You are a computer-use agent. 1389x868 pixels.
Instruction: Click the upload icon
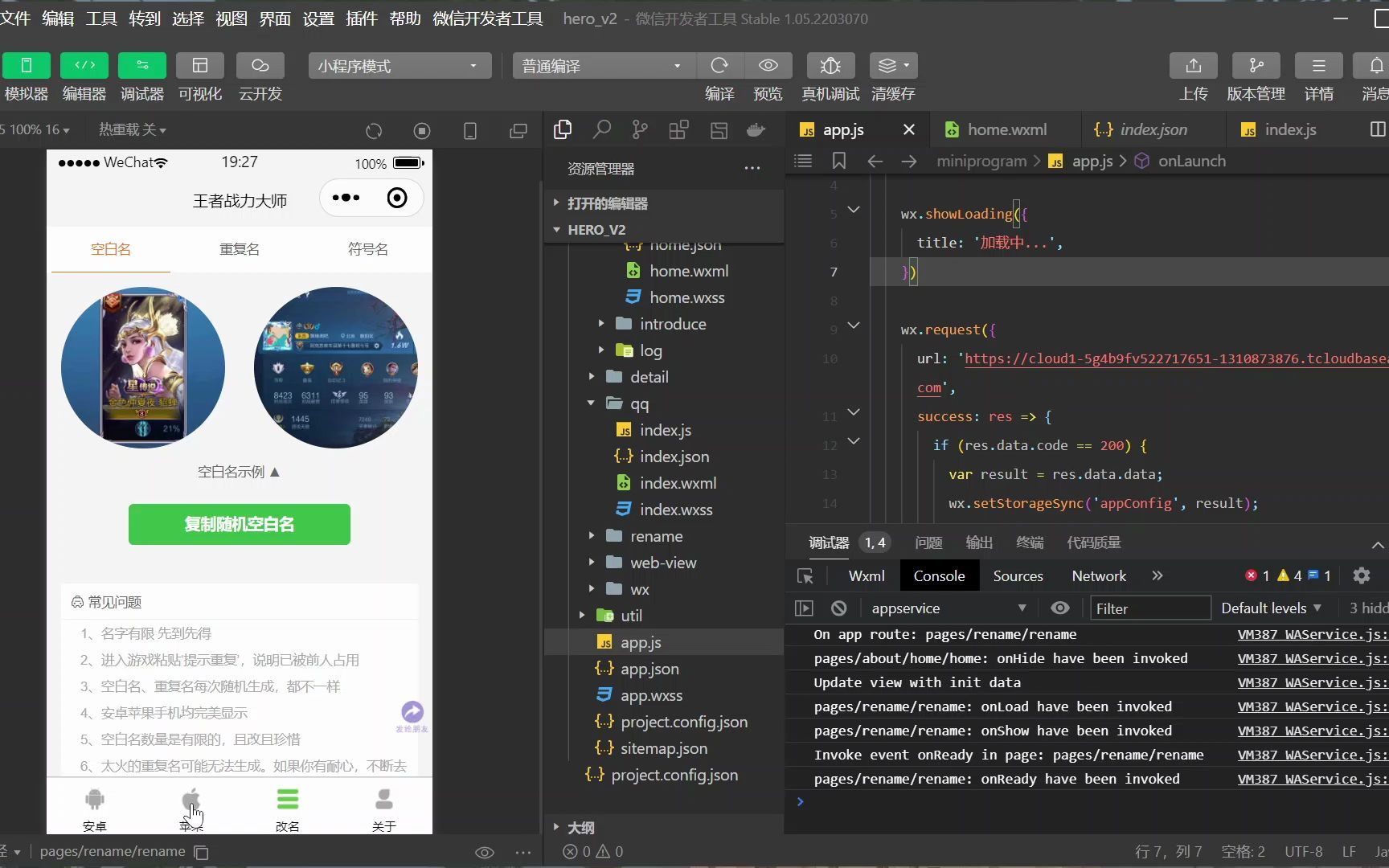point(1194,65)
